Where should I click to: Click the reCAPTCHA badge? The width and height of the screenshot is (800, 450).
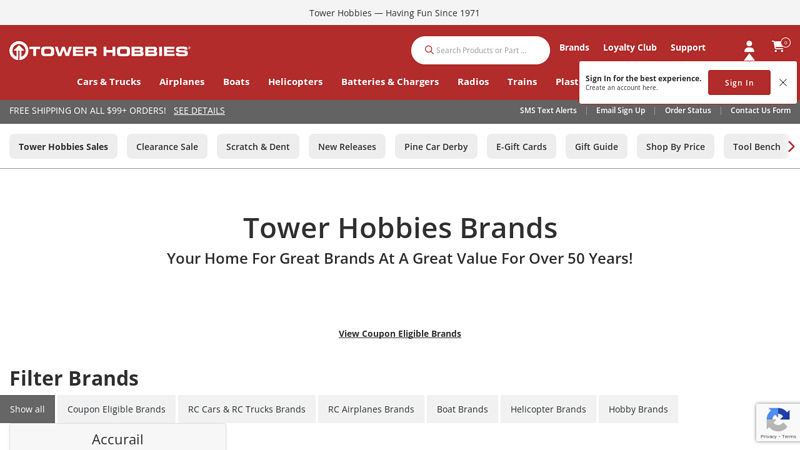[777, 423]
